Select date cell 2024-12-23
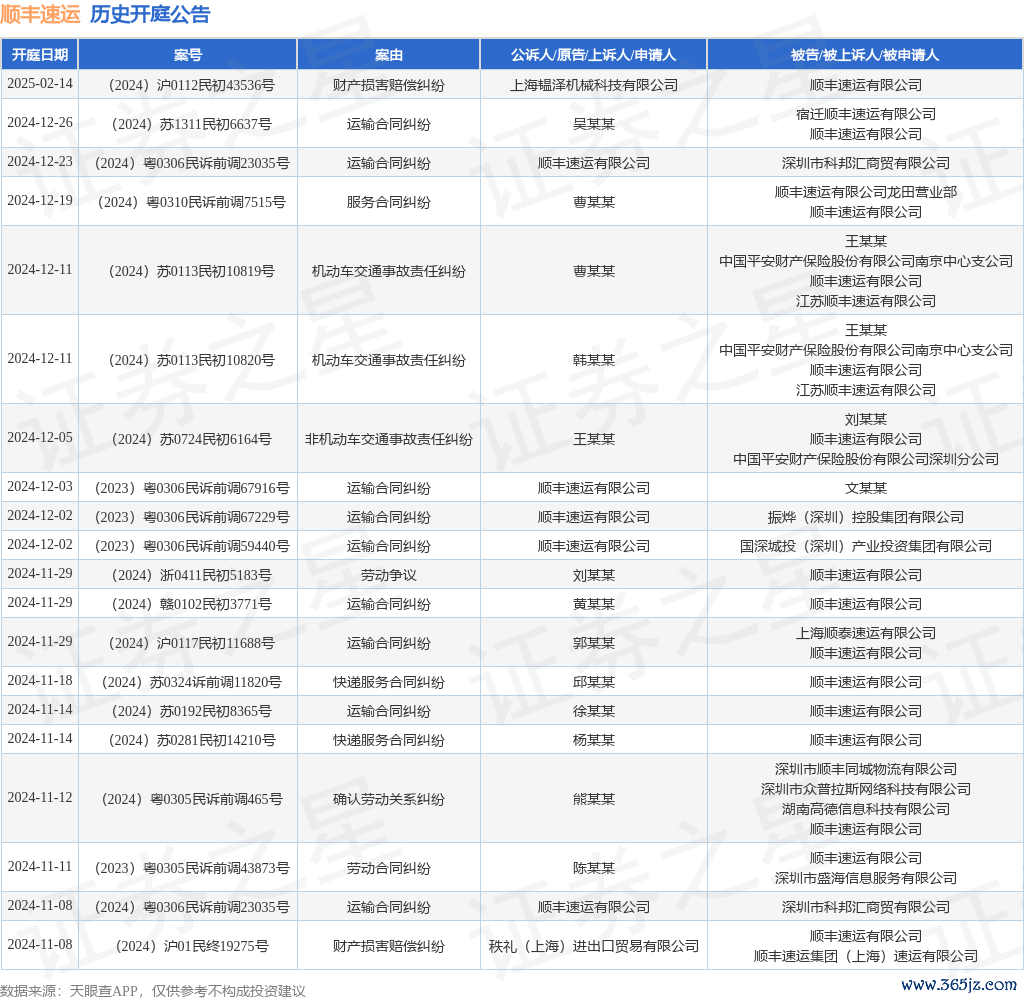This screenshot has width=1024, height=1000. (40, 161)
